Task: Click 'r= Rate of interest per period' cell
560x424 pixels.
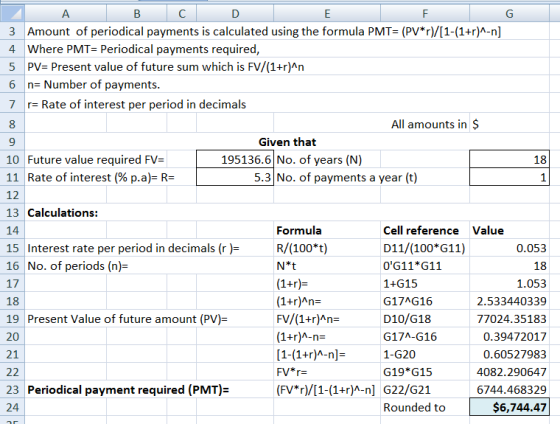Action: (x=136, y=104)
